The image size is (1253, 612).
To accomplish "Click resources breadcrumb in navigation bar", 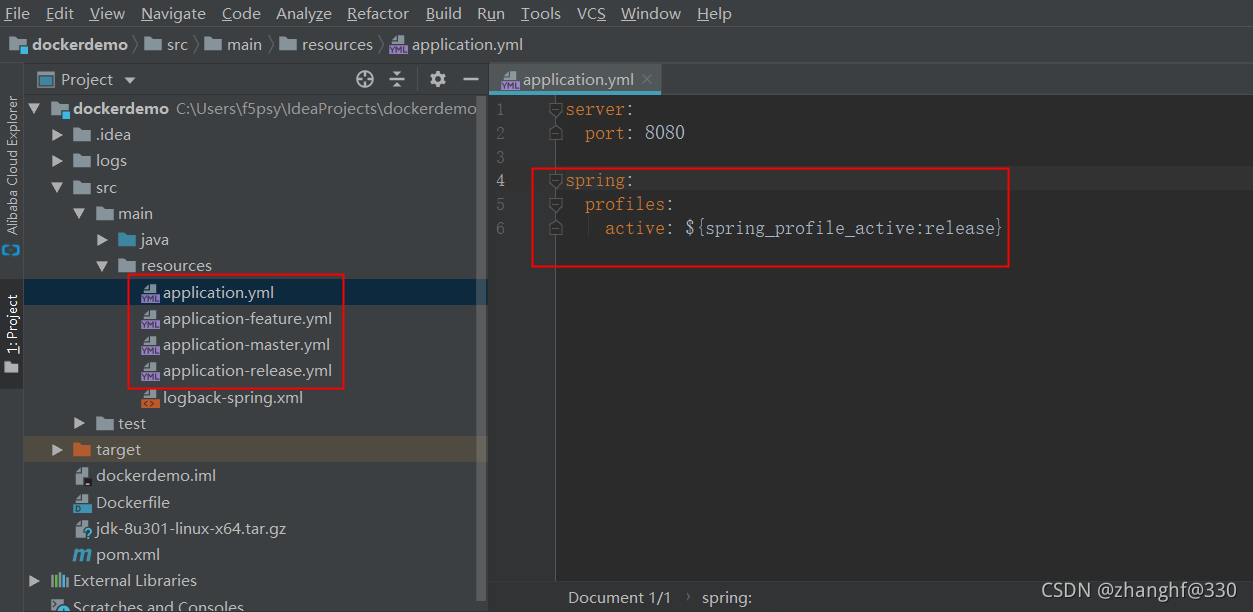I will [326, 44].
